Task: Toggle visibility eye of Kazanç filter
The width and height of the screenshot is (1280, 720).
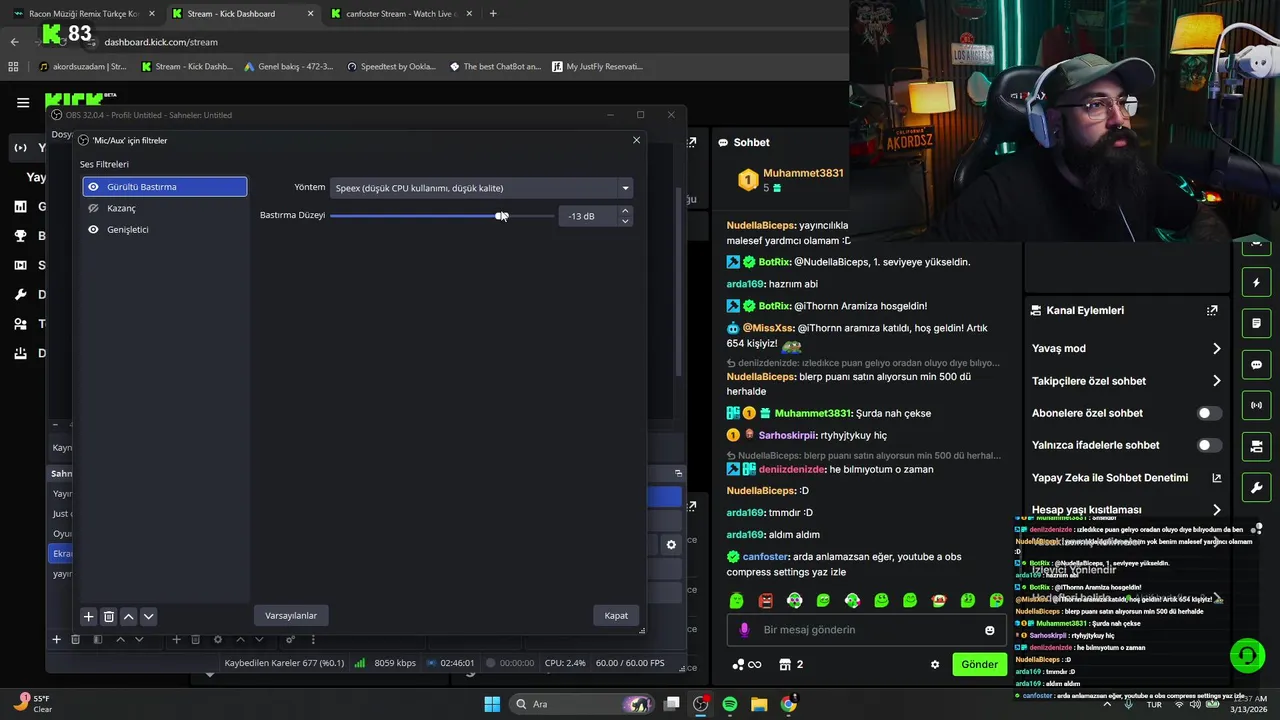Action: point(93,208)
